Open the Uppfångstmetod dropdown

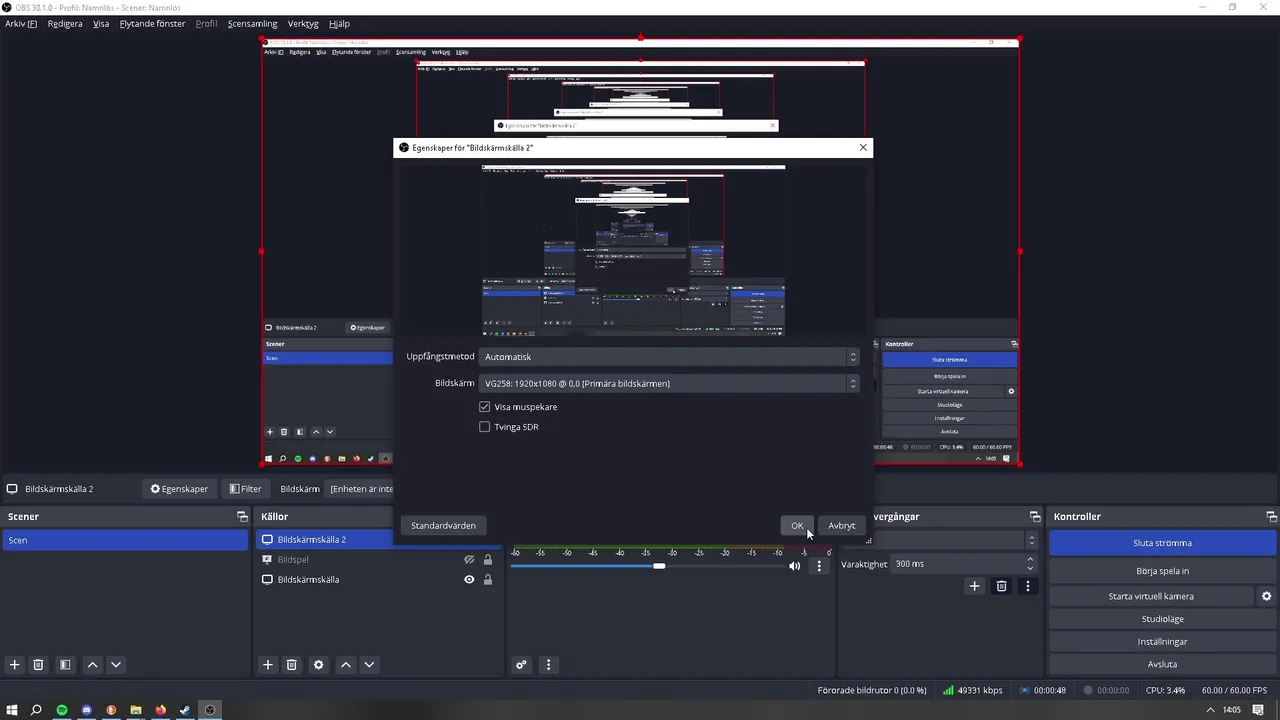click(x=669, y=357)
